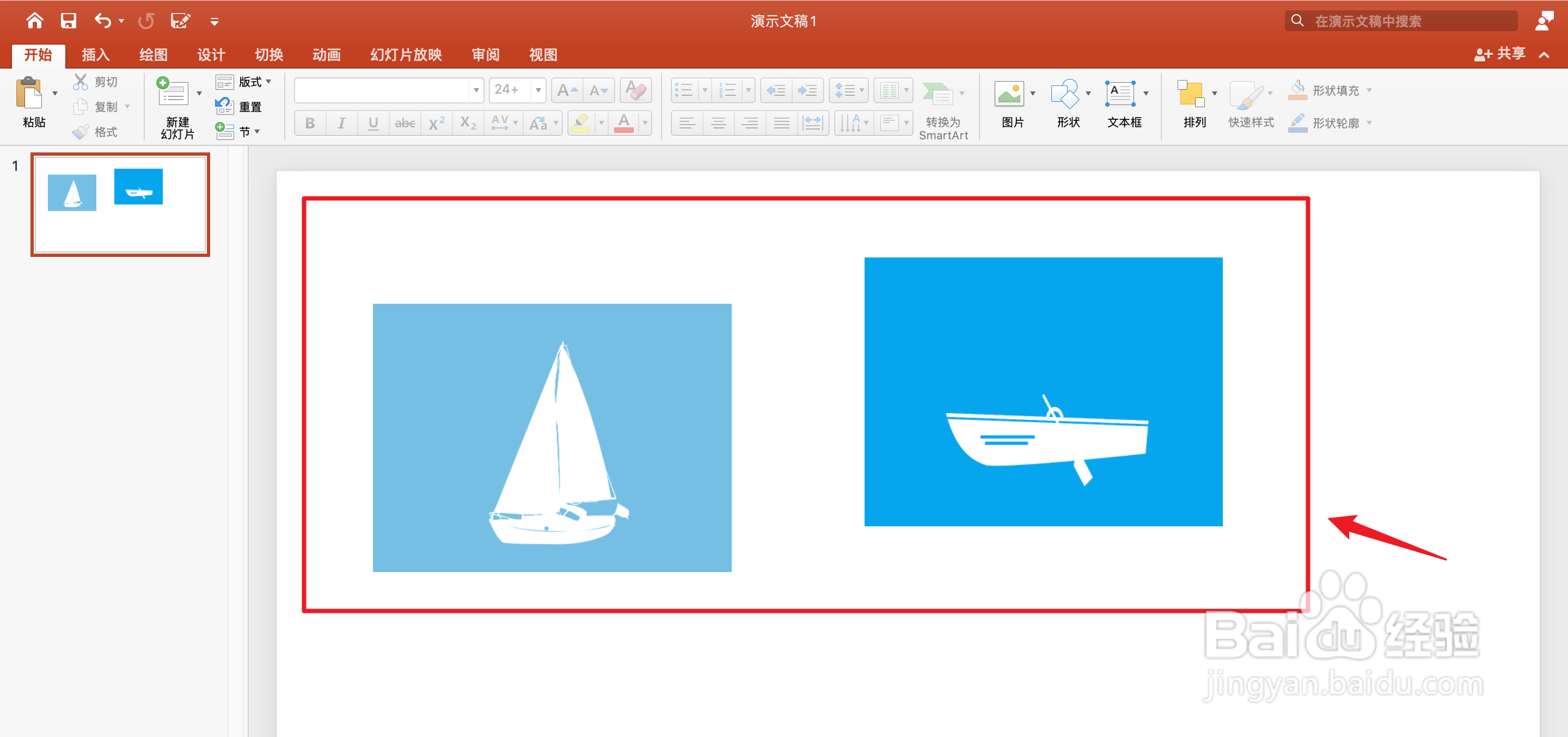The image size is (1568, 737).
Task: Increase font size with larger A
Action: click(x=567, y=90)
